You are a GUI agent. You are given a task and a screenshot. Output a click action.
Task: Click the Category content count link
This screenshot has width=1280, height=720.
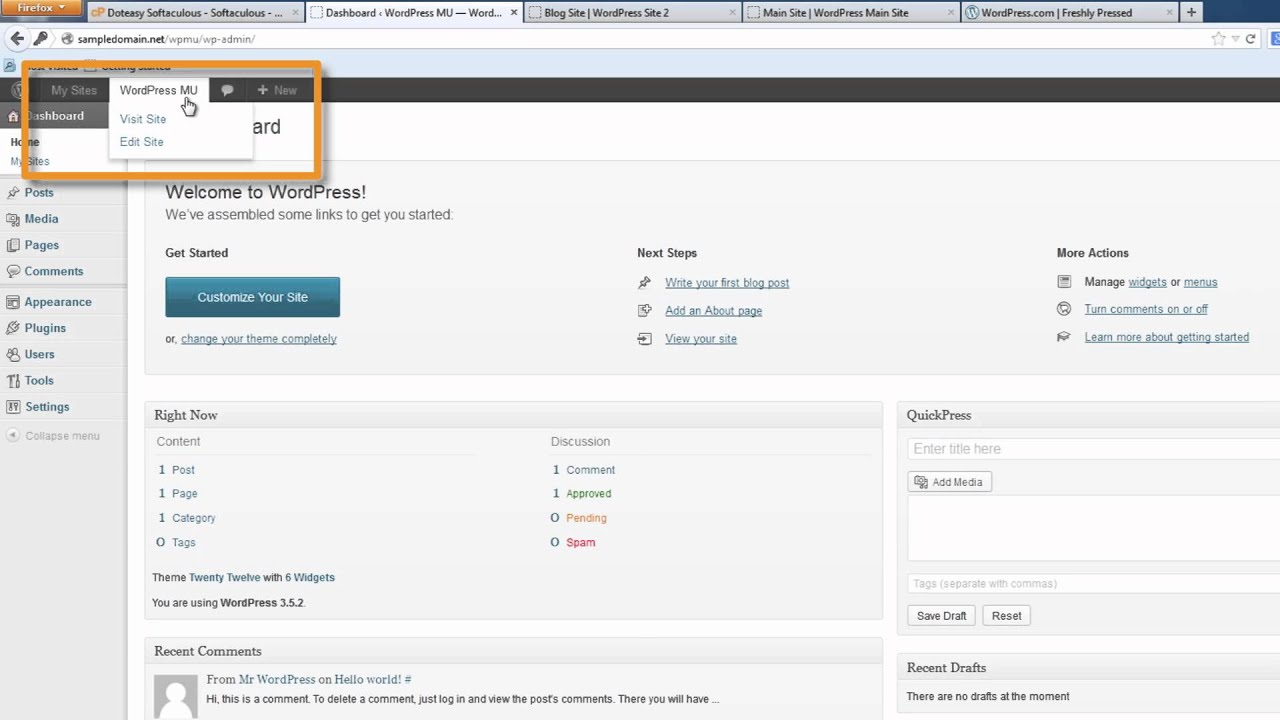[x=193, y=518]
